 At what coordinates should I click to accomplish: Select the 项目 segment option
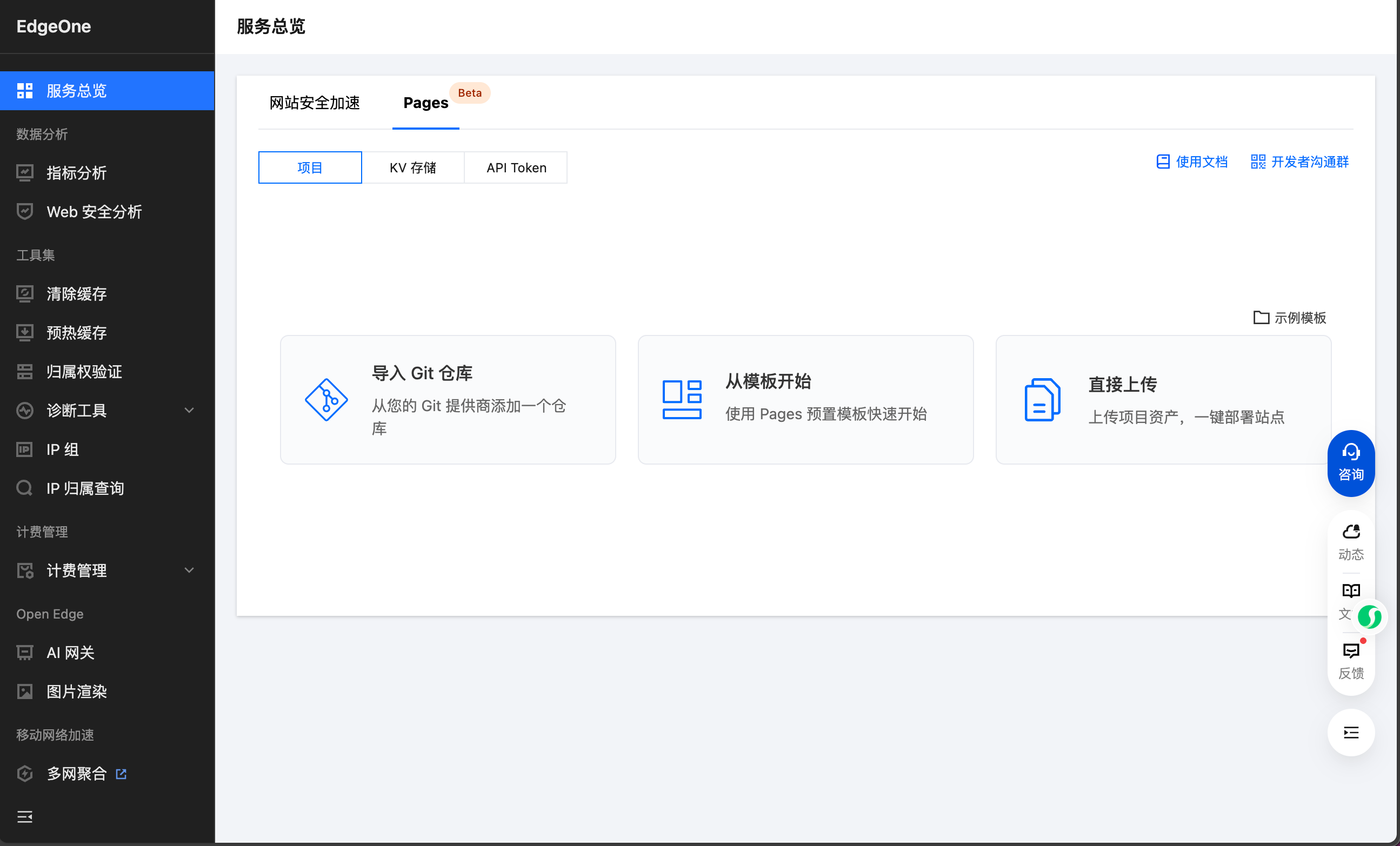click(310, 167)
